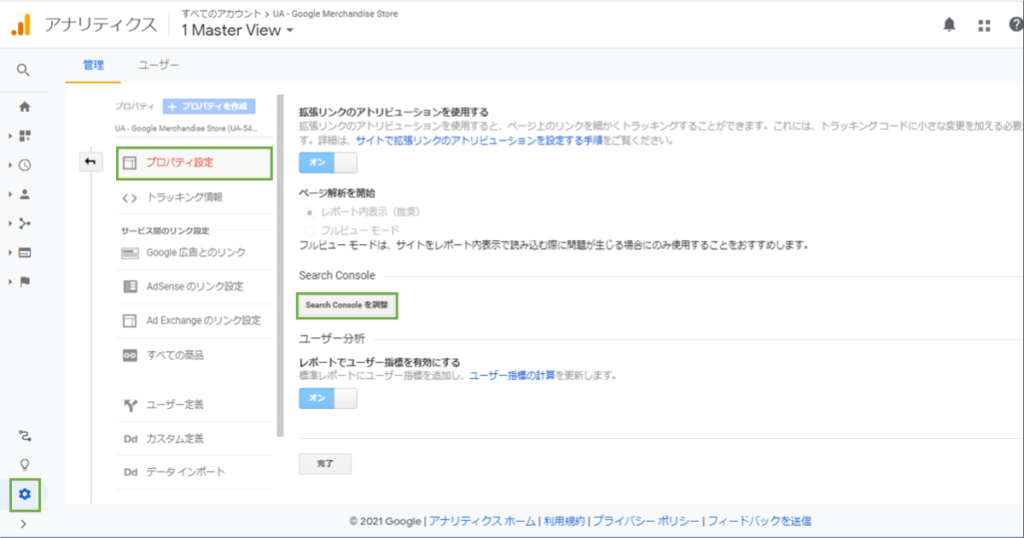This screenshot has width=1024, height=538.
Task: Open トラッキング情報 menu item
Action: 195,197
